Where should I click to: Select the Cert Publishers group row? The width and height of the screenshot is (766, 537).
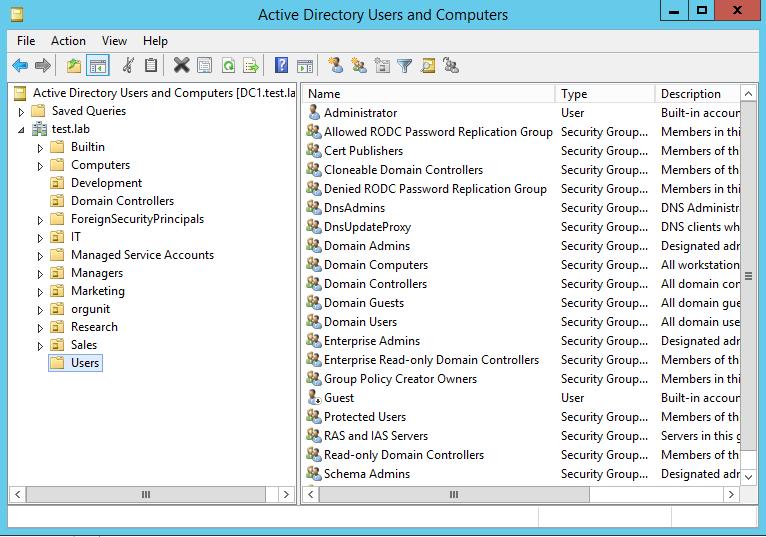(x=523, y=150)
